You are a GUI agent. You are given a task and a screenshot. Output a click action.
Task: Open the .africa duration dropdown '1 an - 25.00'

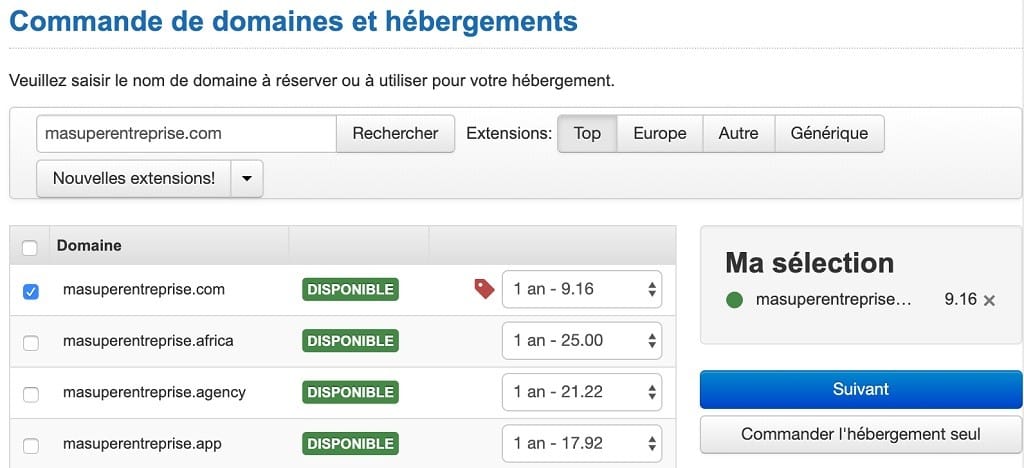[x=581, y=341]
